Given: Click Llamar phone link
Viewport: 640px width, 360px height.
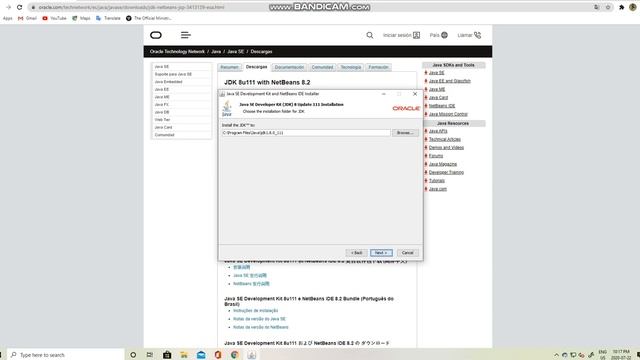Looking at the screenshot, I should [x=469, y=35].
